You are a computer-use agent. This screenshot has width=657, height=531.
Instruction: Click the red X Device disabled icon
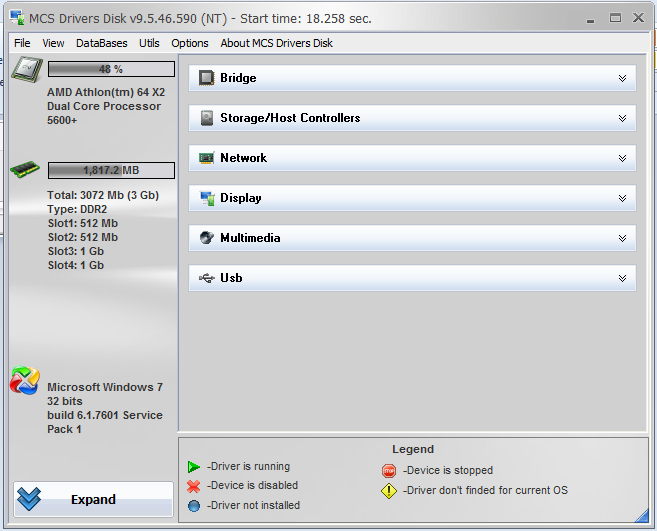194,486
